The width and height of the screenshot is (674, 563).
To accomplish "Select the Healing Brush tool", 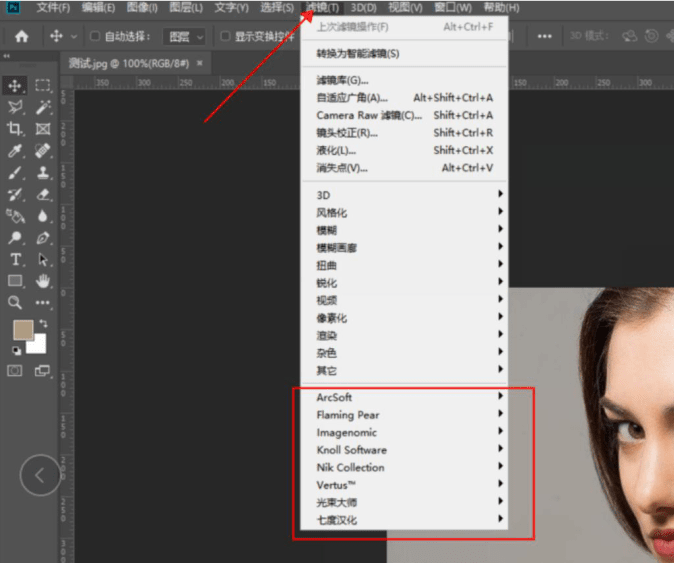I will [43, 150].
